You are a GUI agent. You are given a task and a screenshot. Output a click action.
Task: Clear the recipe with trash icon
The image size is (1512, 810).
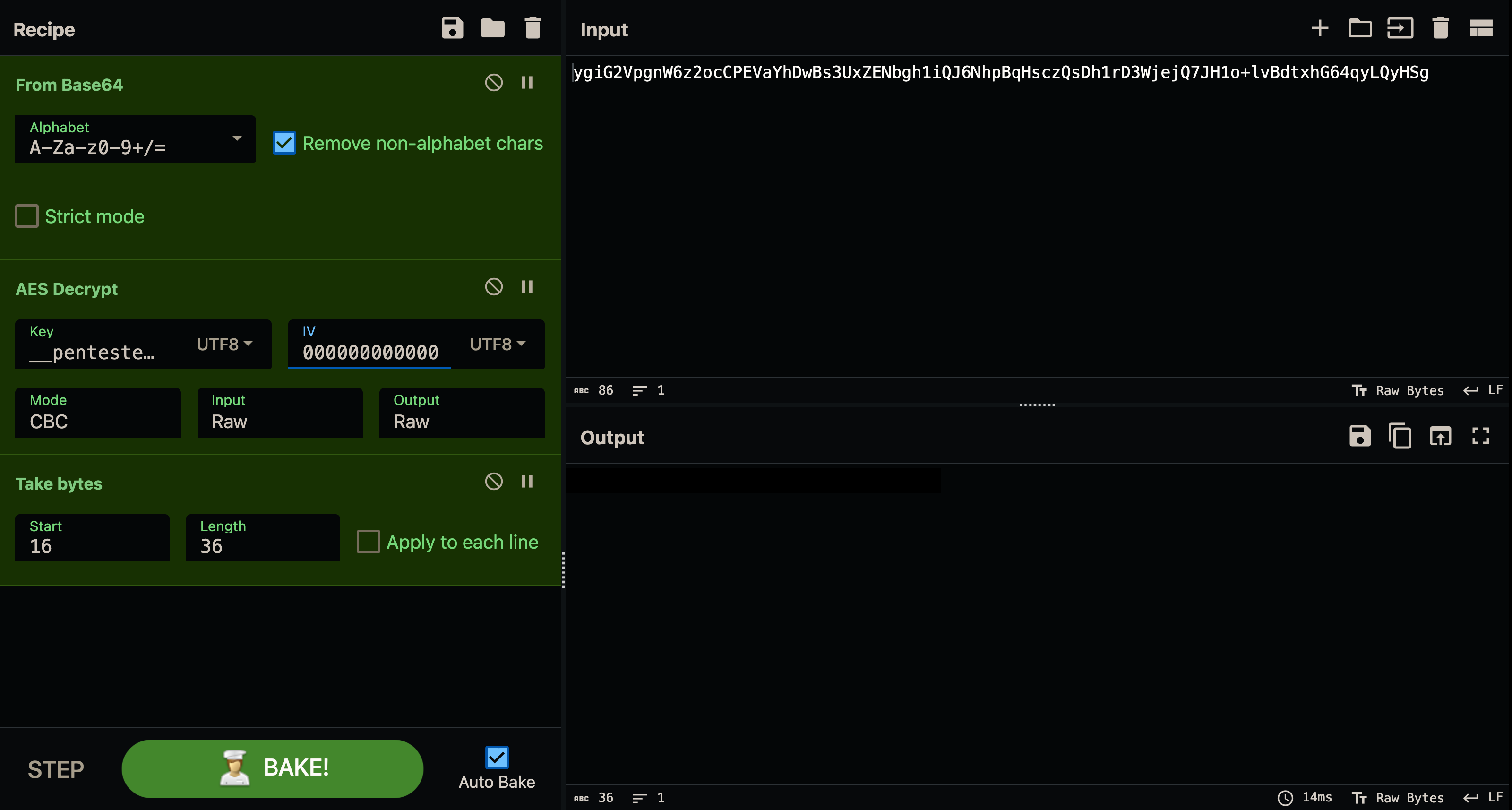533,28
